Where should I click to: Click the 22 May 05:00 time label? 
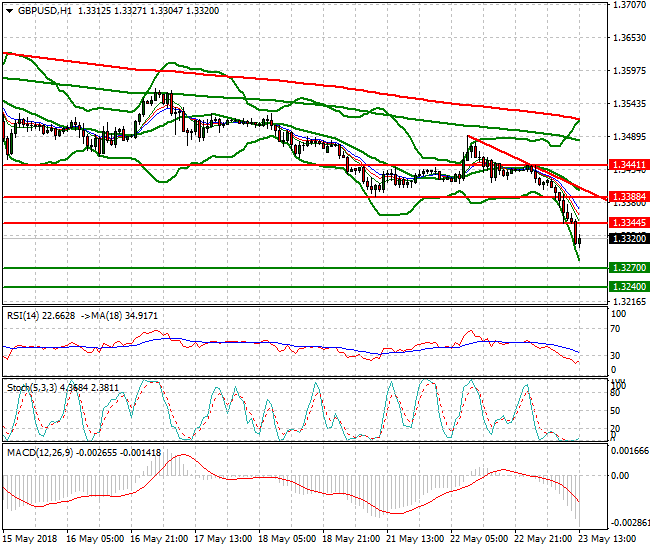[479, 539]
